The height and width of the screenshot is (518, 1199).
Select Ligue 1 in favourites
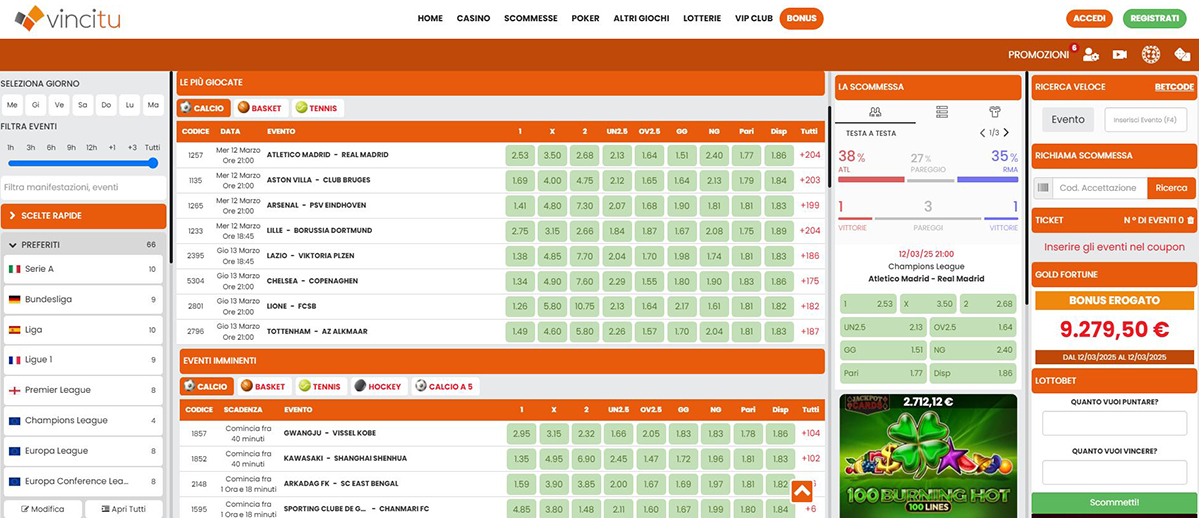(x=83, y=360)
